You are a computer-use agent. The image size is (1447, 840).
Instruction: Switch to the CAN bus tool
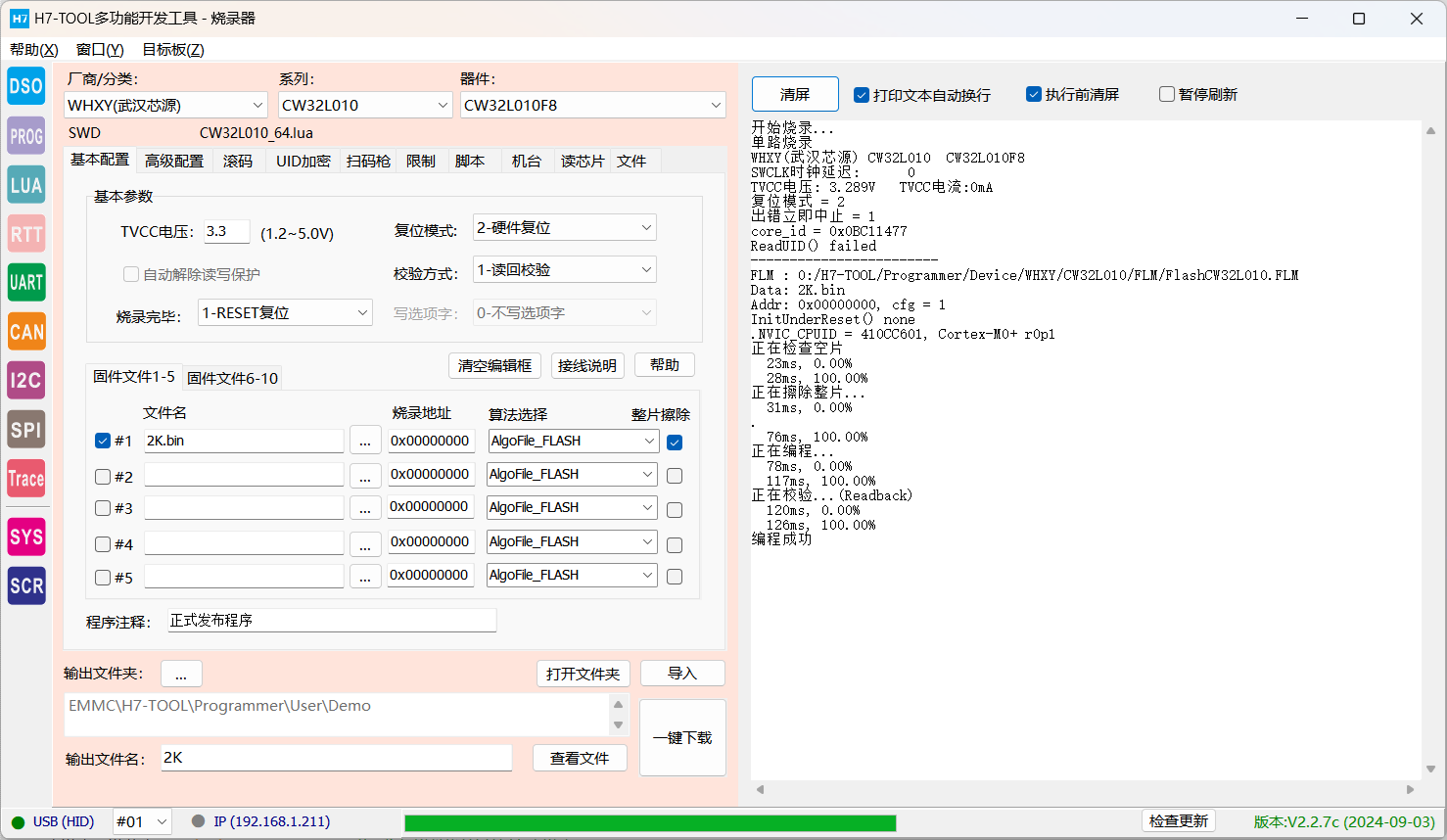click(26, 332)
